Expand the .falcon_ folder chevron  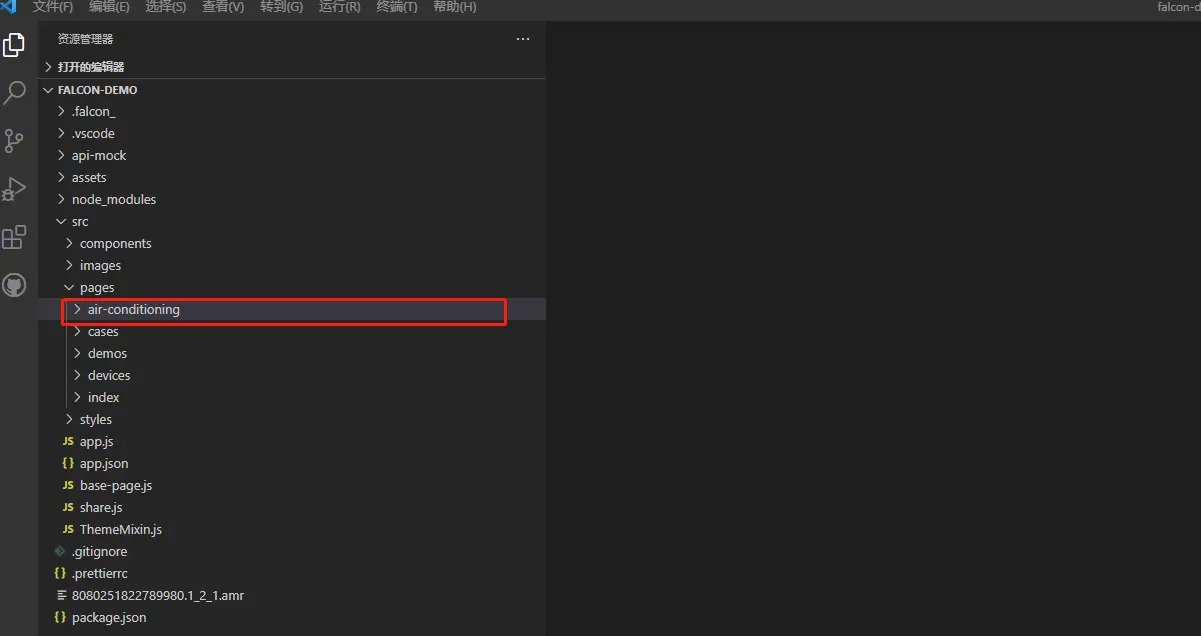[62, 111]
